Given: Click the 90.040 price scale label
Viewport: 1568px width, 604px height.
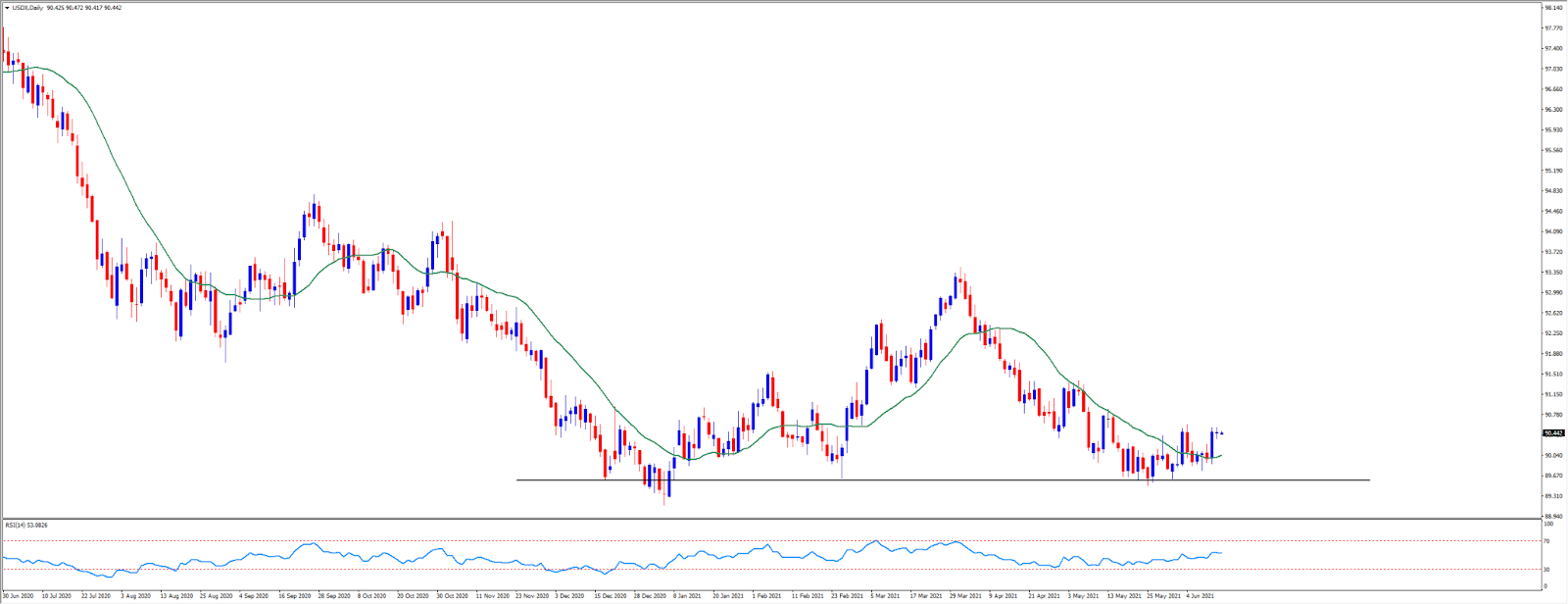Looking at the screenshot, I should pyautogui.click(x=1553, y=455).
